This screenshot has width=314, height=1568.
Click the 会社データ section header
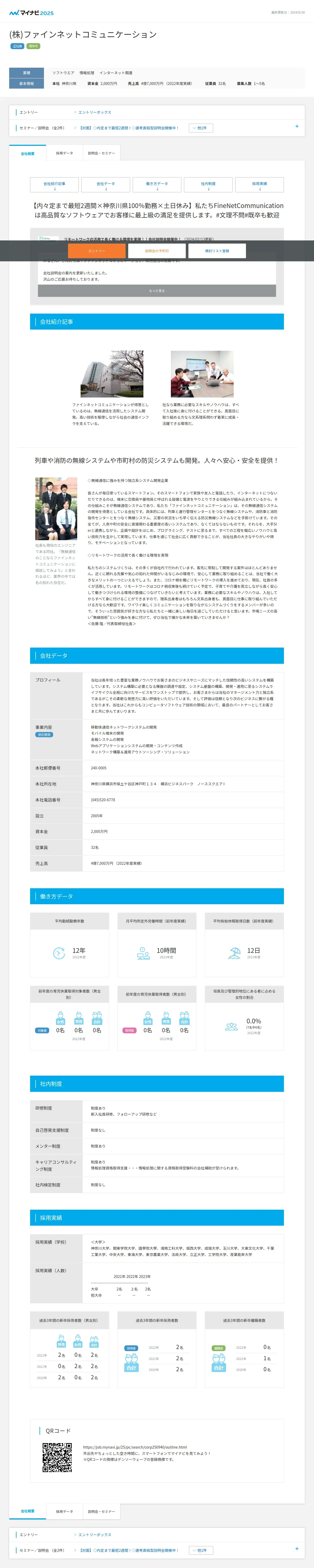point(157,656)
